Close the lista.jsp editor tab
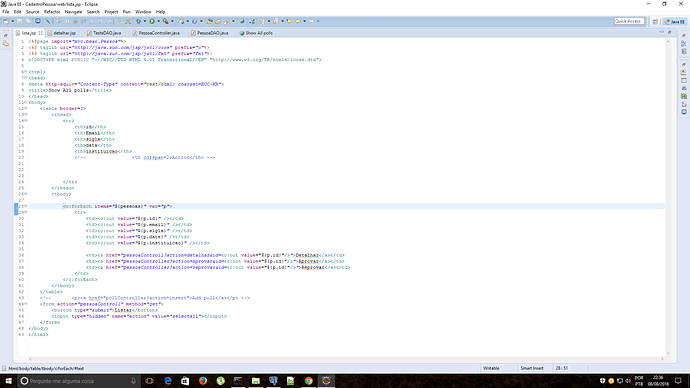Image resolution: width=690 pixels, height=388 pixels. pyautogui.click(x=41, y=33)
